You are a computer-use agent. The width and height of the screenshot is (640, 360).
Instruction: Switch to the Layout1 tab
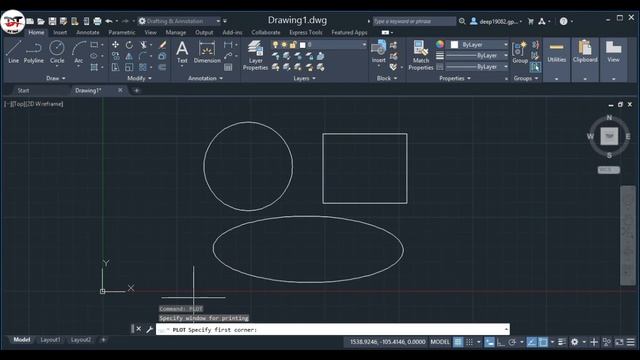(x=50, y=340)
